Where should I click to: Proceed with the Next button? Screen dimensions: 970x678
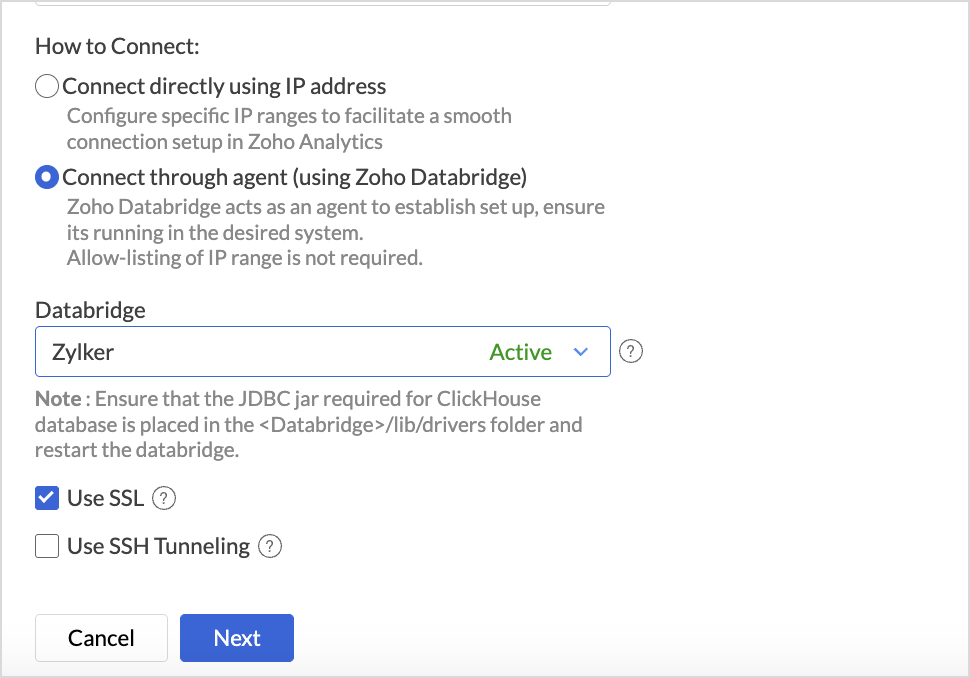(x=237, y=638)
